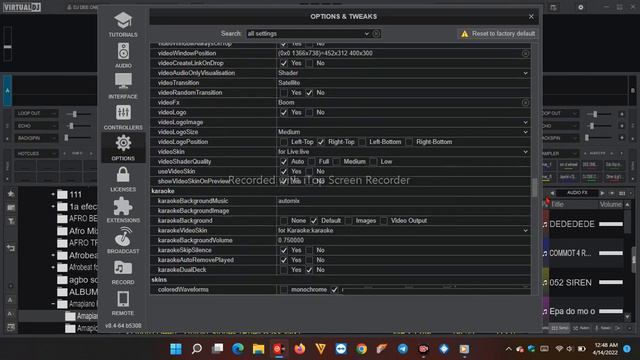Expand the videoSkin dropdown
This screenshot has height=360, width=640.
pos(525,152)
